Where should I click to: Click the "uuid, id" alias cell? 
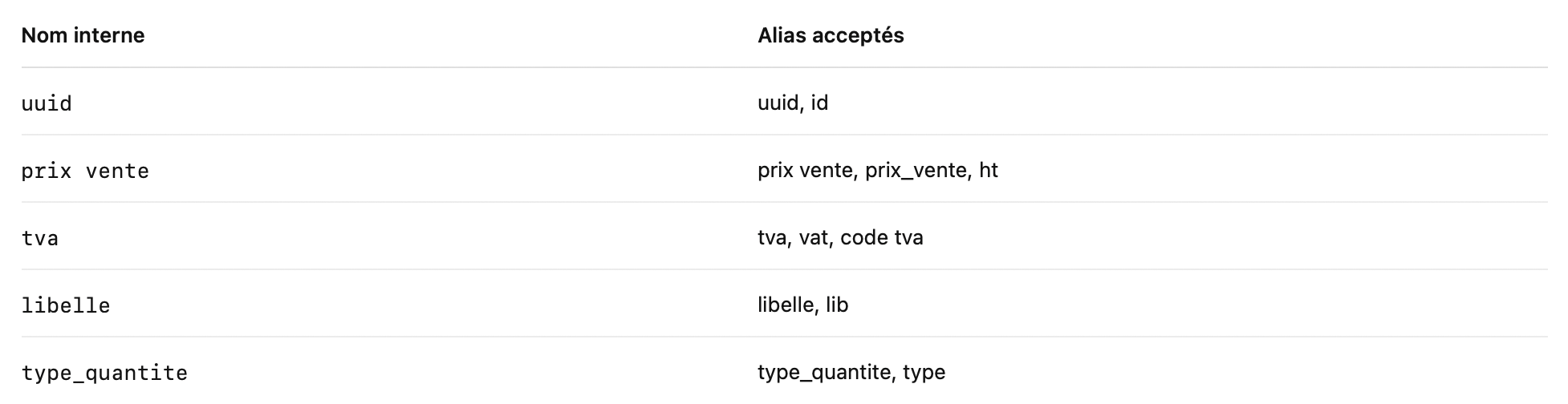(x=792, y=103)
